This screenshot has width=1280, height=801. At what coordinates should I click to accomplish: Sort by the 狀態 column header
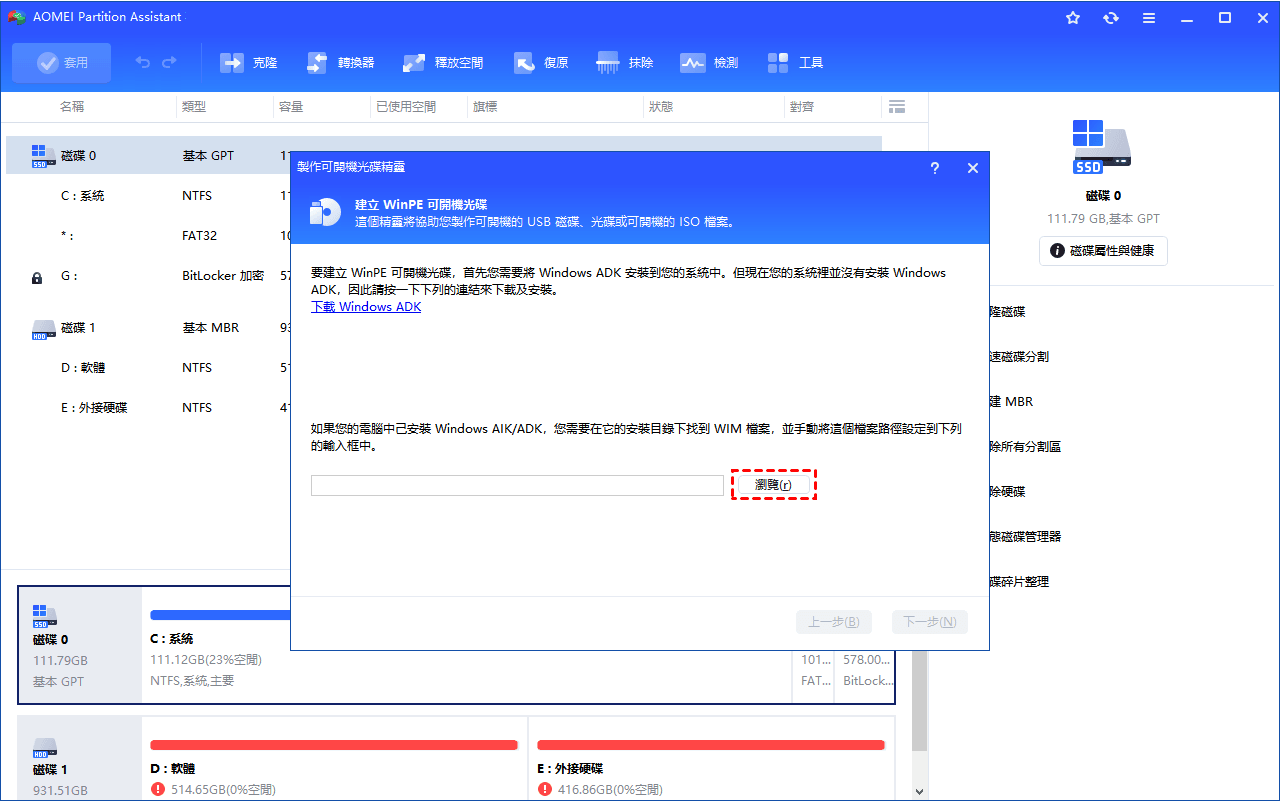(x=661, y=106)
